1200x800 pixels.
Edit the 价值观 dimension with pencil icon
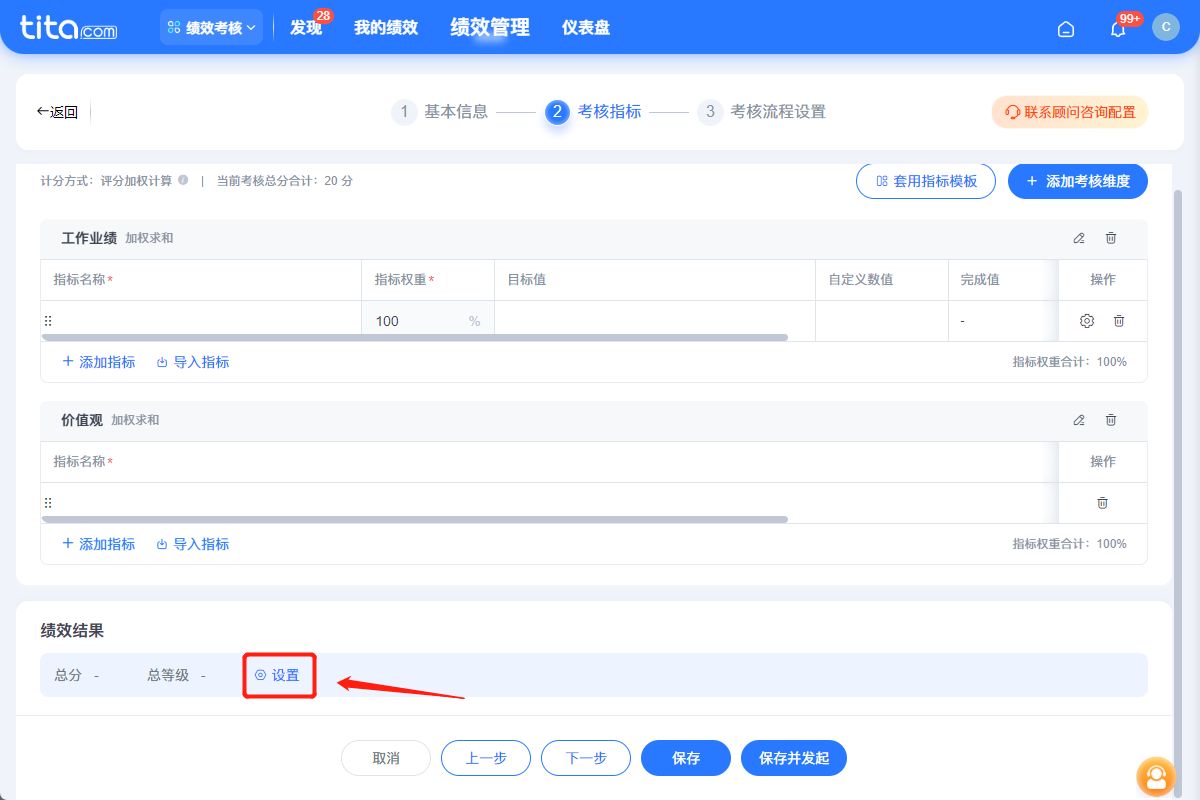[x=1079, y=420]
